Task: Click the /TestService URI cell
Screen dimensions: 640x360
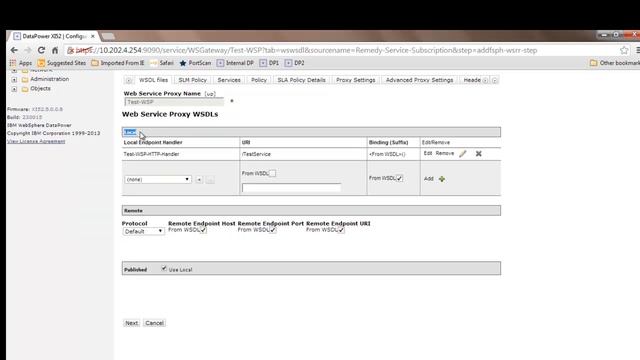Action: pos(256,154)
